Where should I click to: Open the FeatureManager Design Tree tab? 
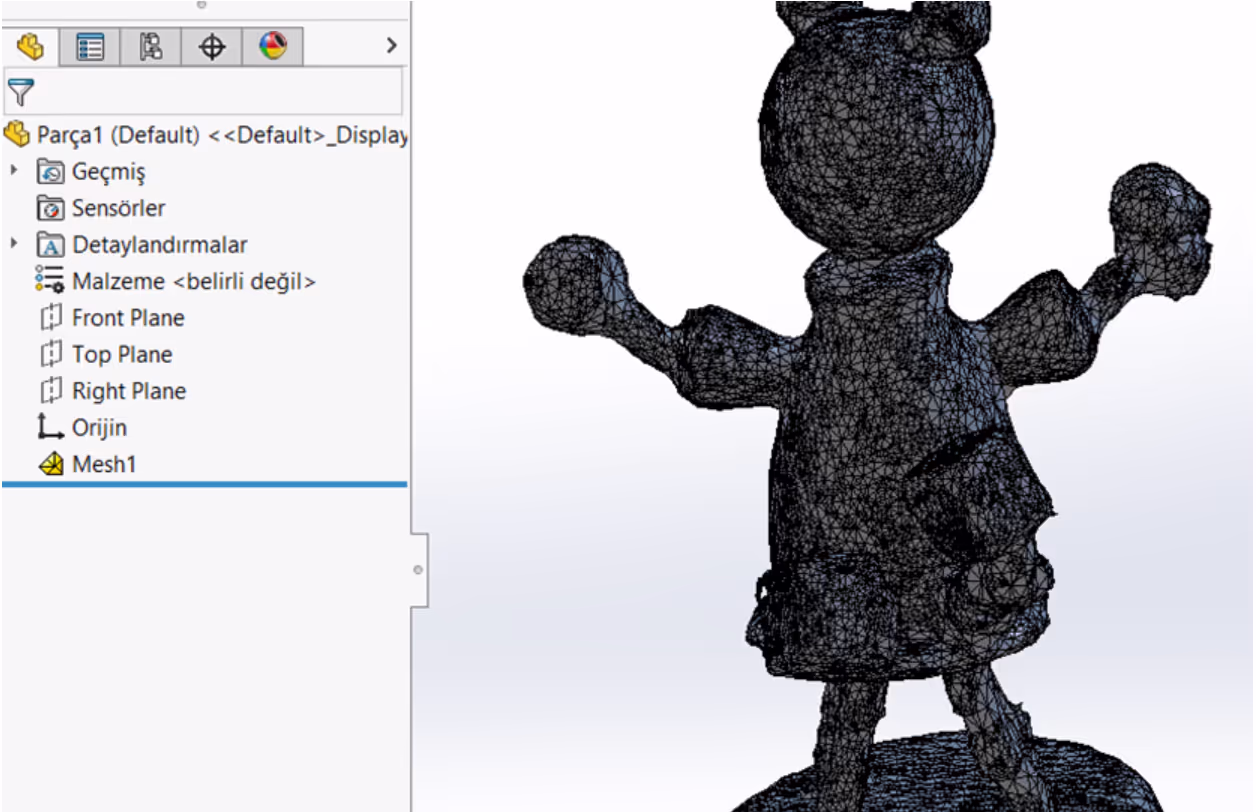pos(30,46)
